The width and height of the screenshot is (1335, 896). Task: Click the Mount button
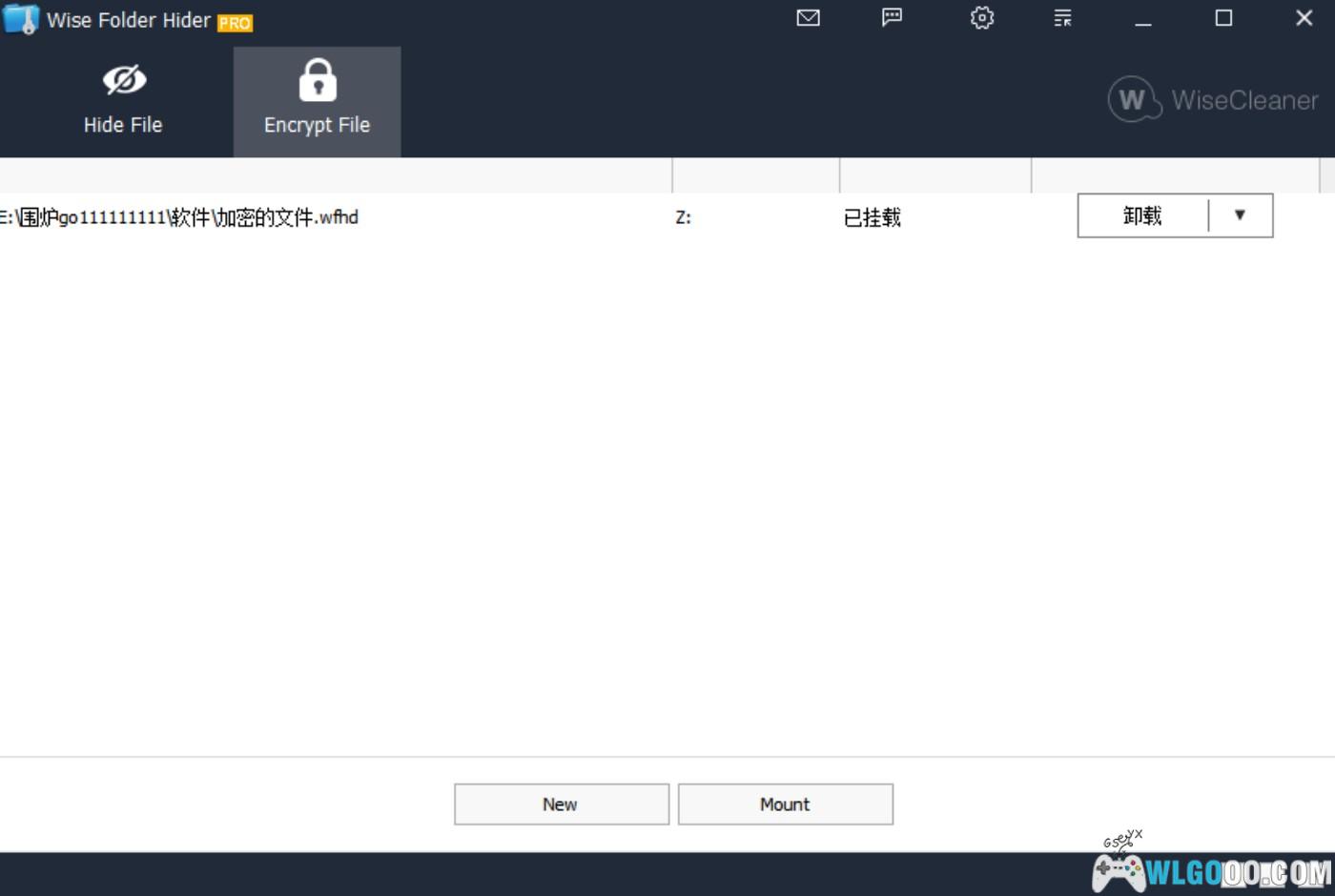(x=785, y=804)
